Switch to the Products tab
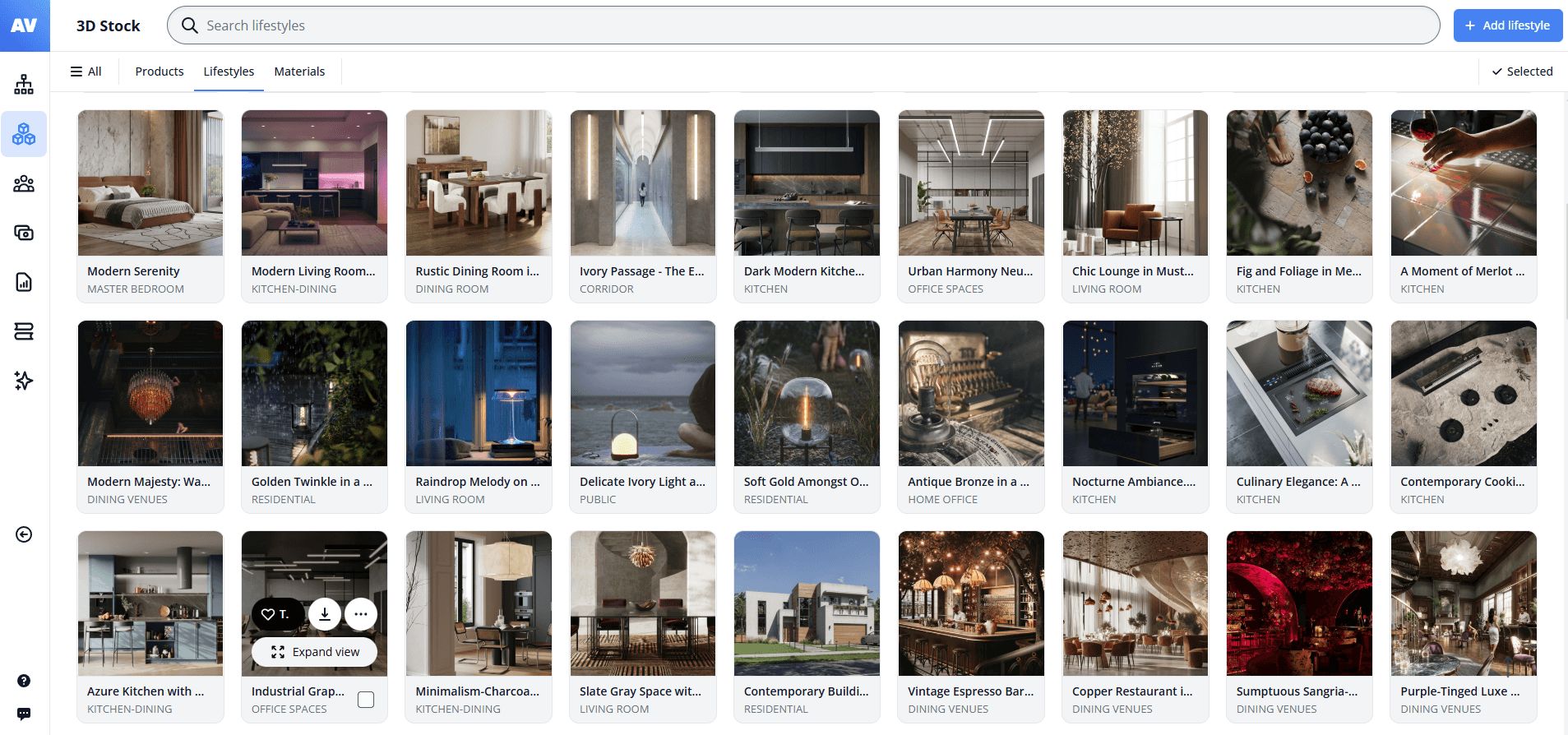The image size is (1568, 735). coord(160,72)
